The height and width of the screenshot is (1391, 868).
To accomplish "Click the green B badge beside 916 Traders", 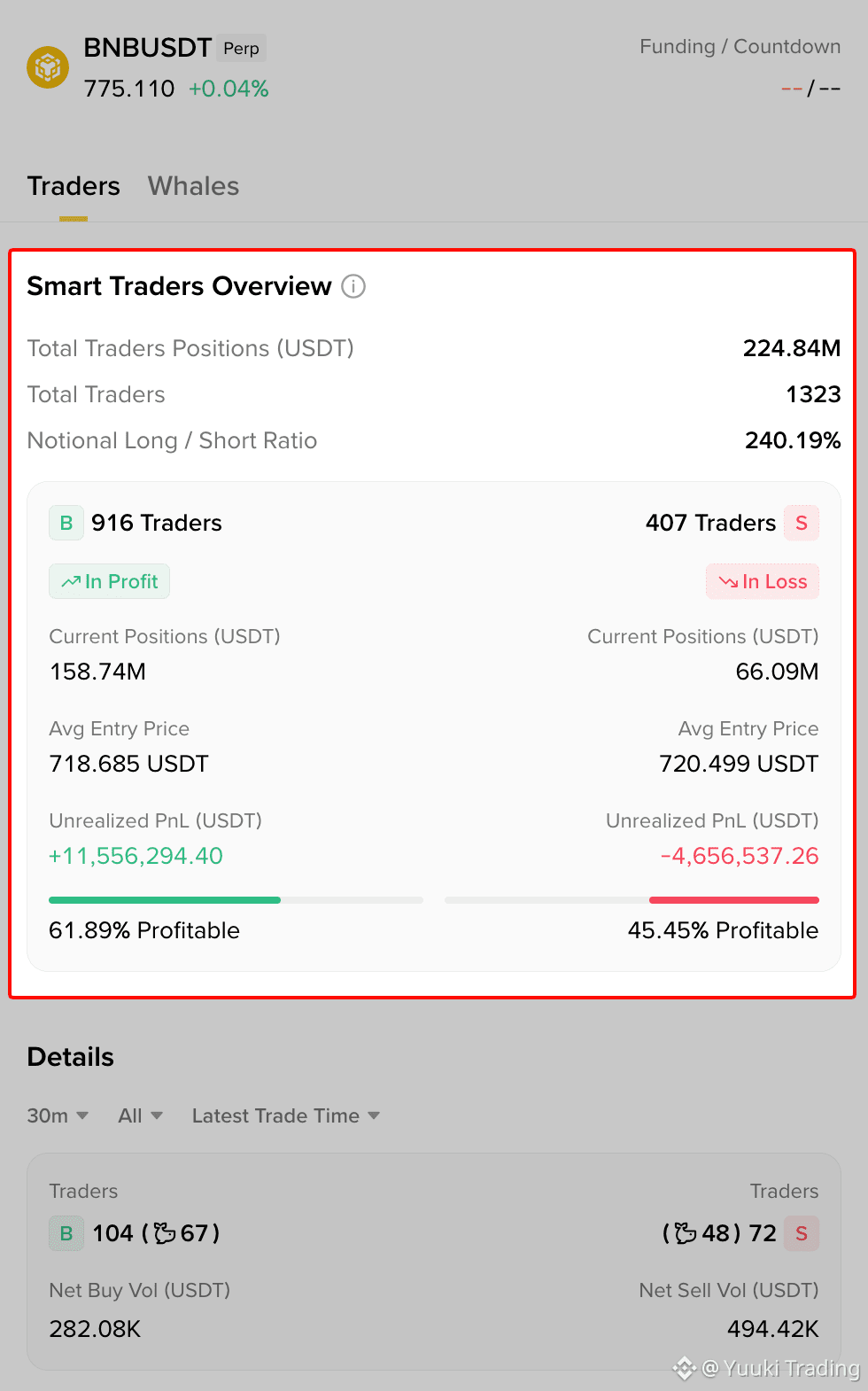I will point(66,523).
